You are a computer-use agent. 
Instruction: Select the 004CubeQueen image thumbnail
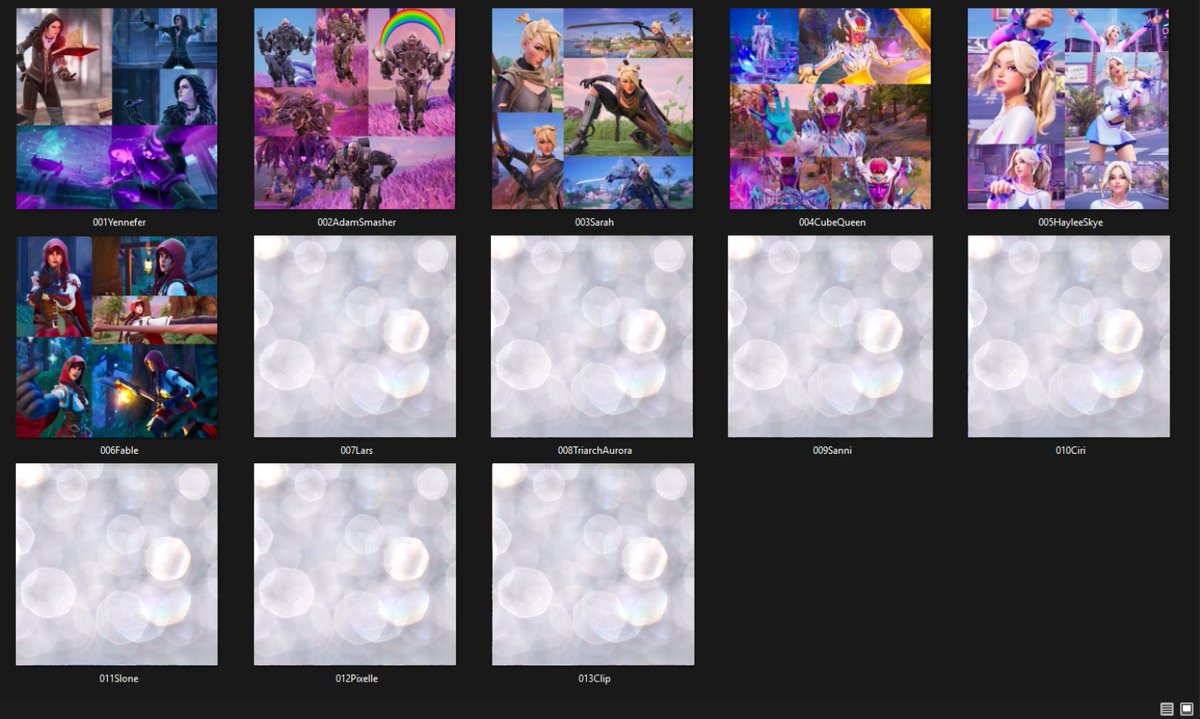pyautogui.click(x=831, y=109)
